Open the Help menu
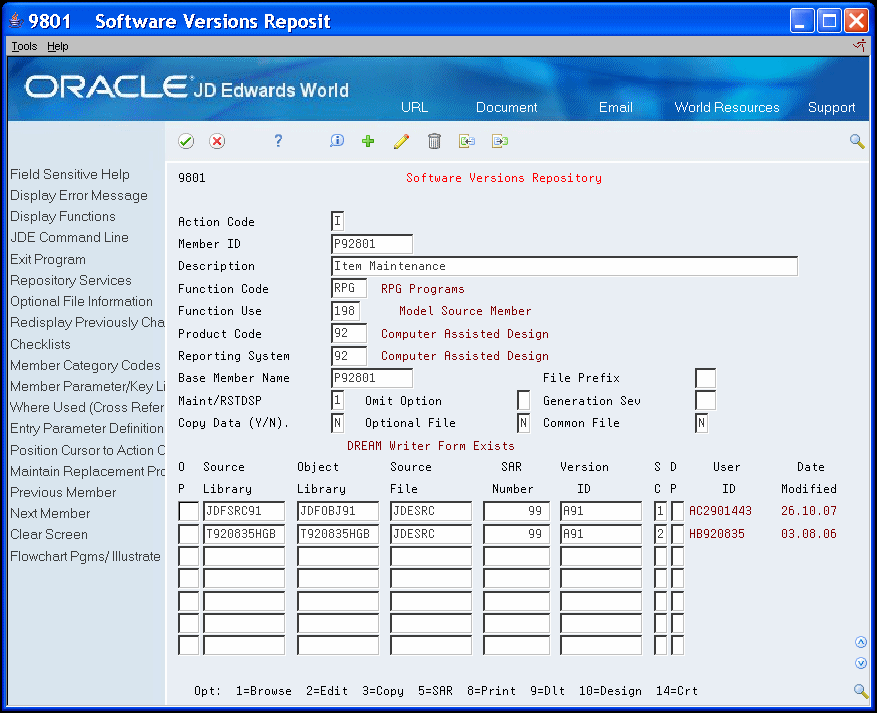The image size is (877, 713). (x=58, y=46)
